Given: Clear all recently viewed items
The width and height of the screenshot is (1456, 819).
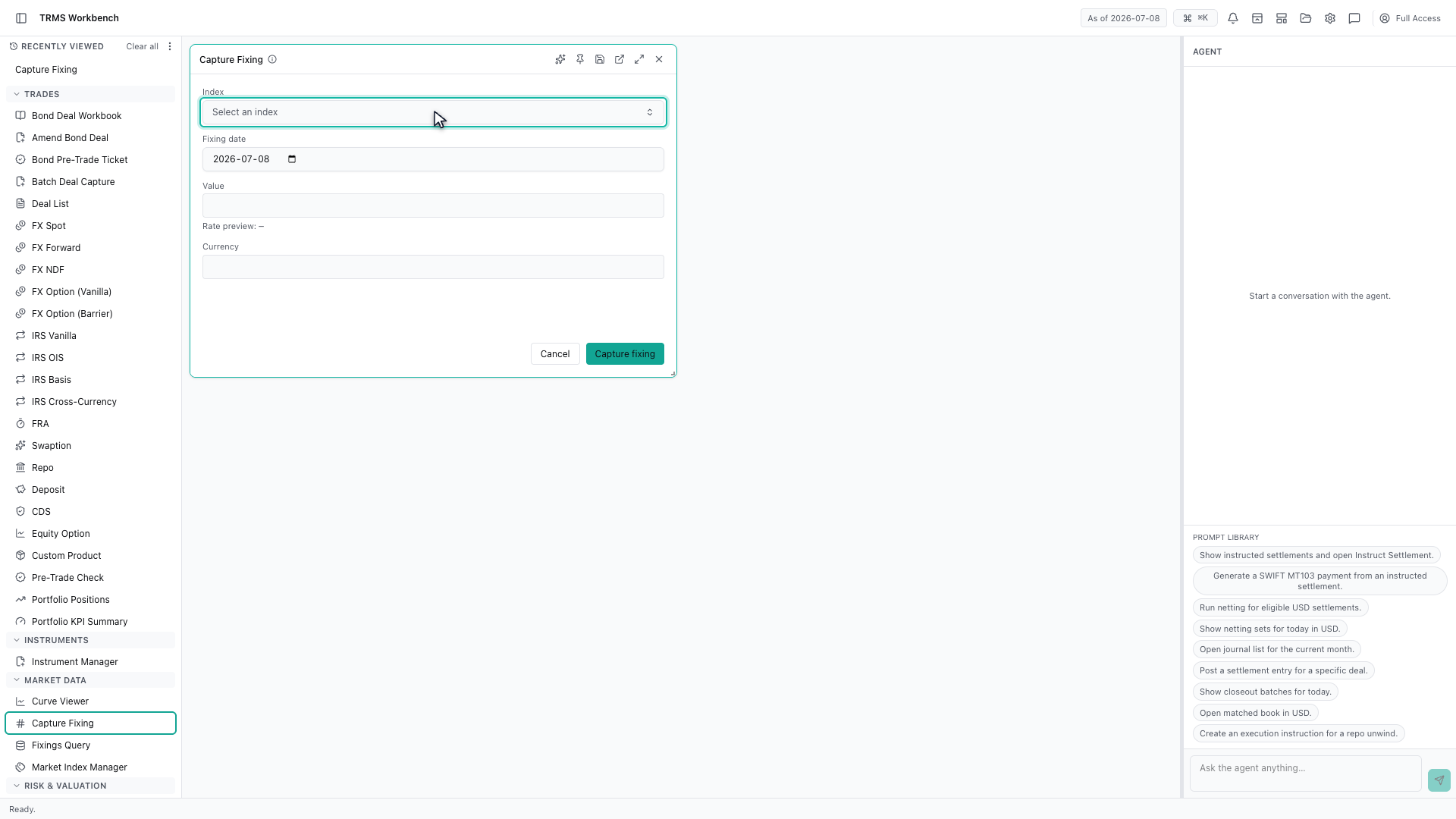Looking at the screenshot, I should click(142, 46).
